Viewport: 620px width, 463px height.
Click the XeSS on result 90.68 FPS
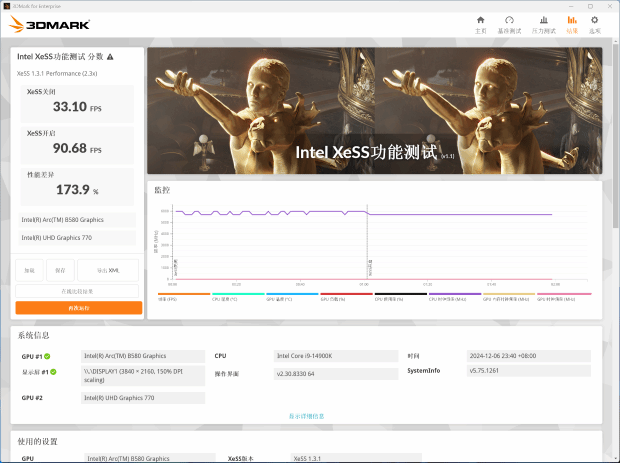tap(77, 148)
